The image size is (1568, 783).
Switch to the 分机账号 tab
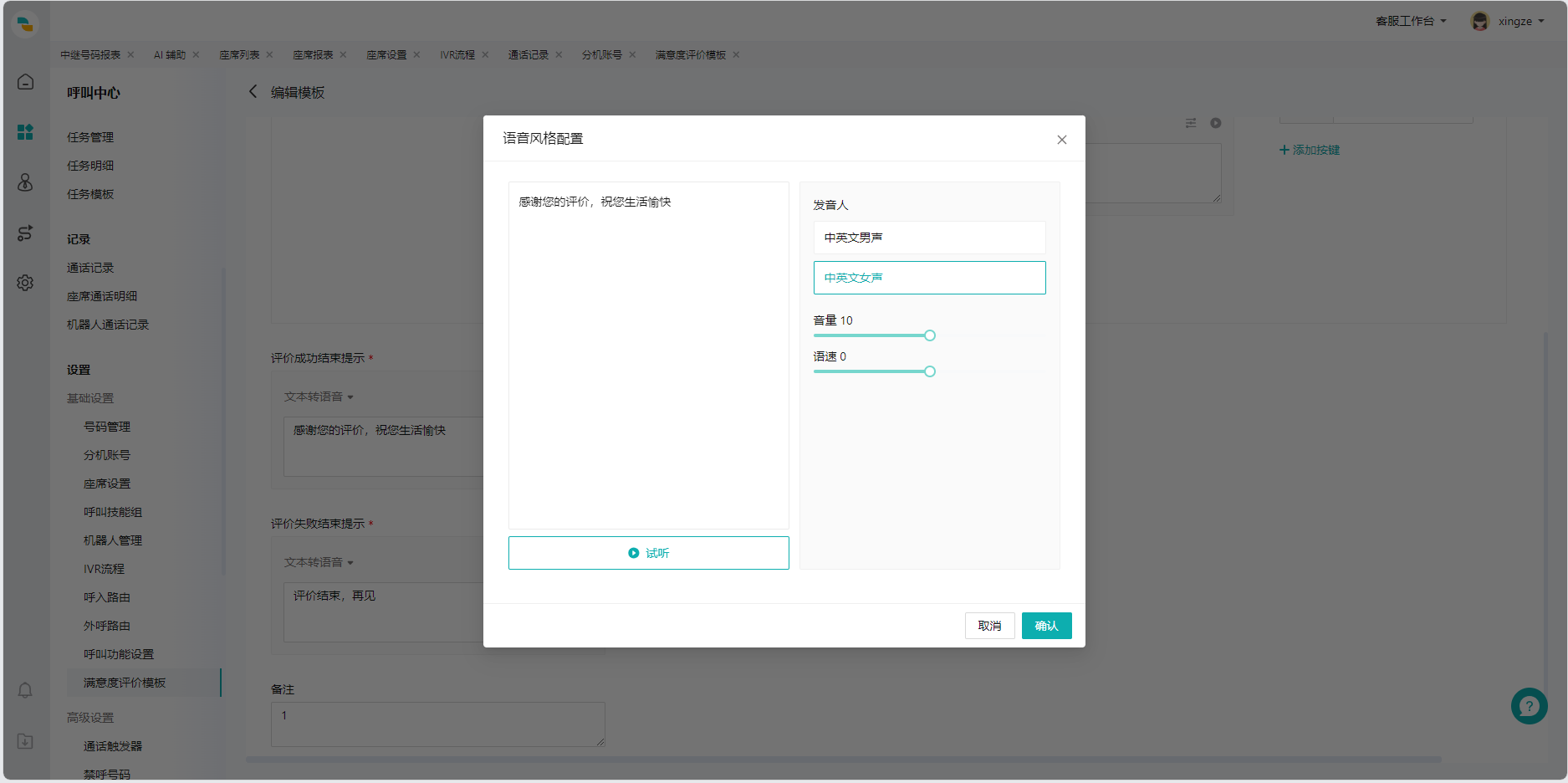[602, 55]
